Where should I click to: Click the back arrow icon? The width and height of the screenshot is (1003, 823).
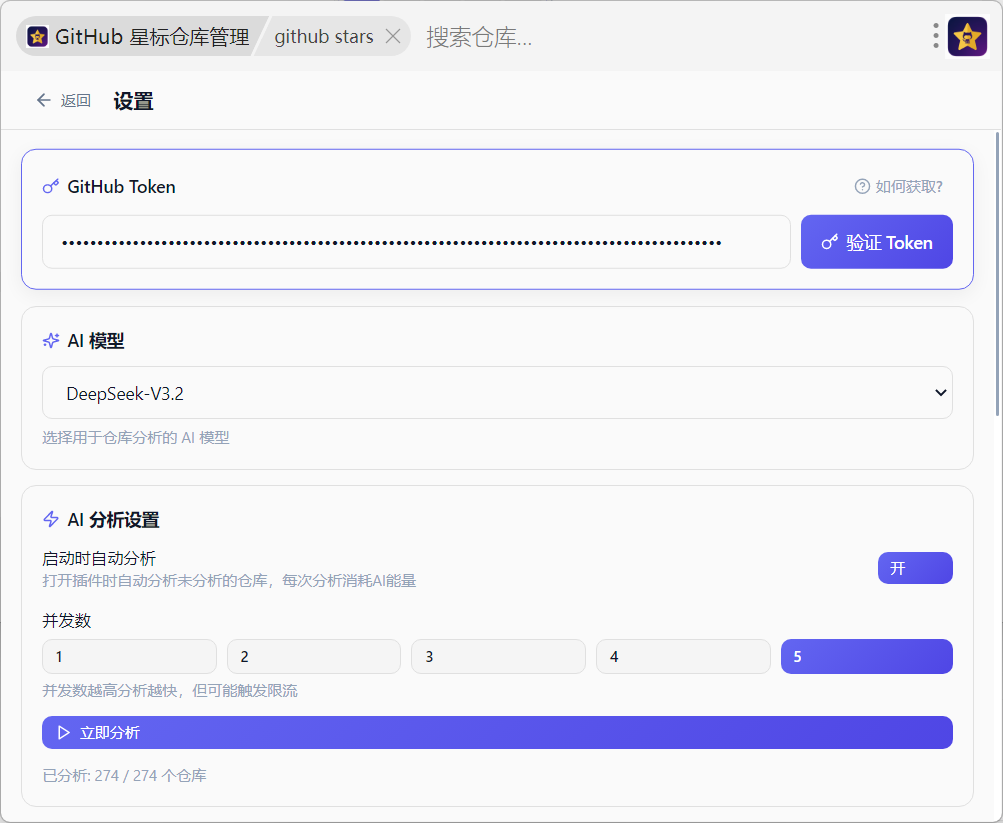(43, 100)
